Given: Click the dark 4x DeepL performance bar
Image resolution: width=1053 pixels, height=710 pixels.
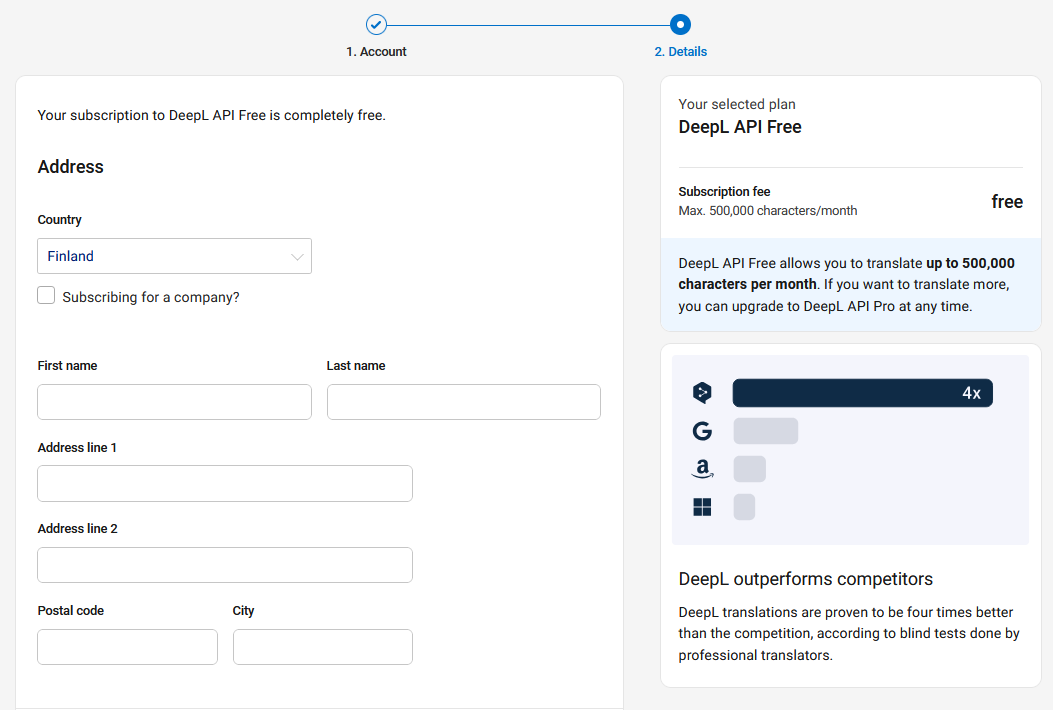Looking at the screenshot, I should click(861, 393).
